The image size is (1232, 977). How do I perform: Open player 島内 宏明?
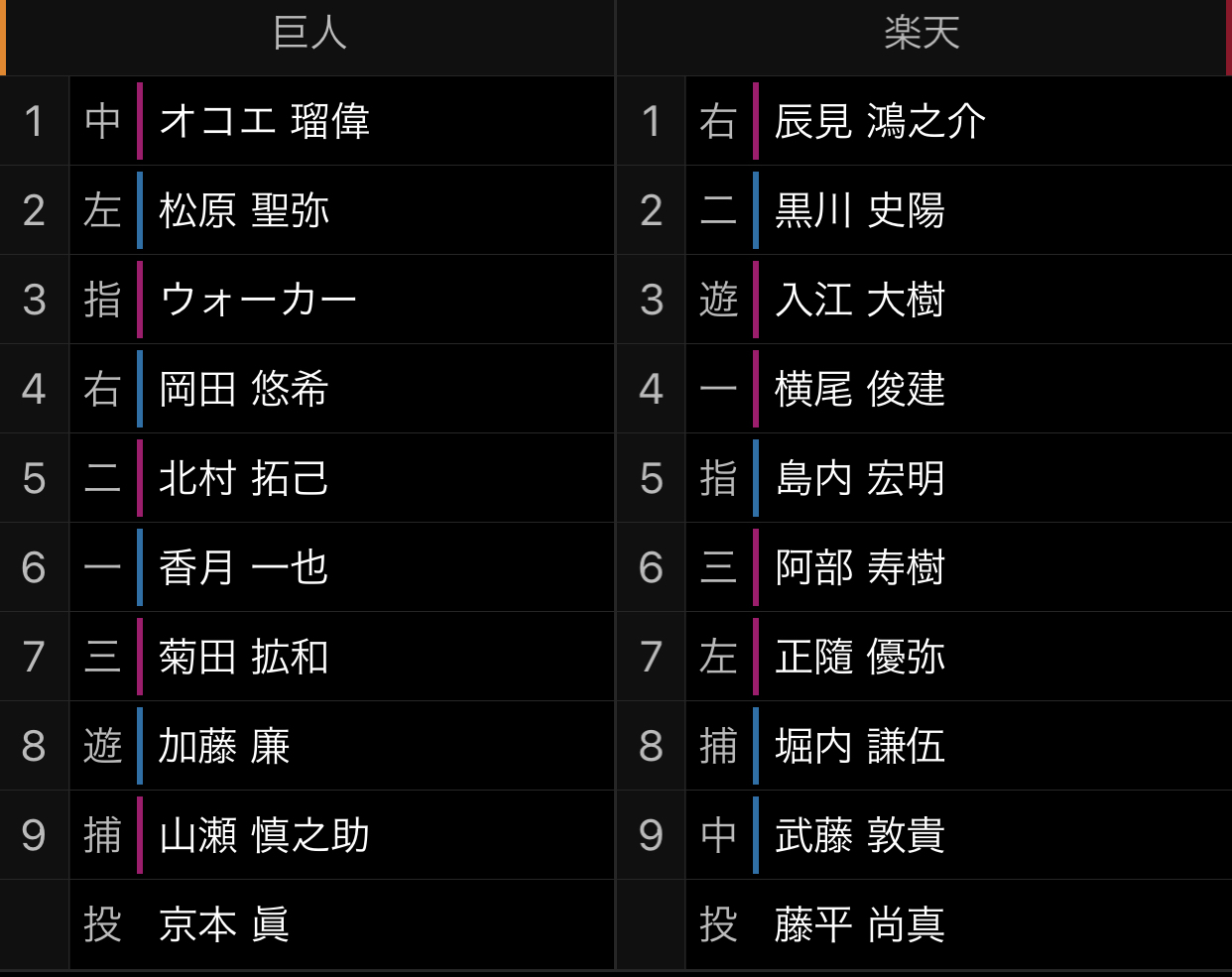tap(860, 478)
